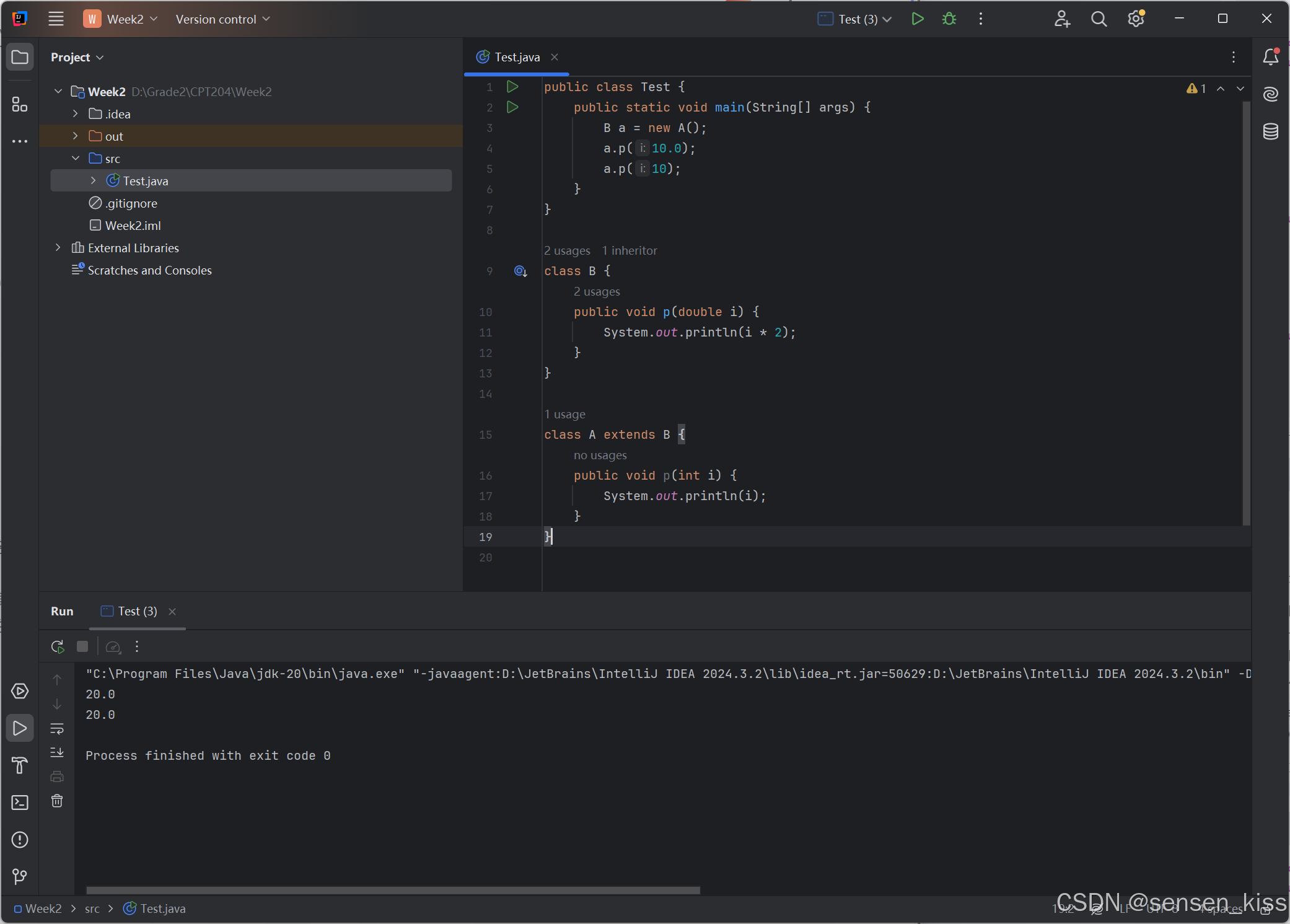Open the Services tool window icon
Image resolution: width=1290 pixels, height=924 pixels.
(x=20, y=691)
